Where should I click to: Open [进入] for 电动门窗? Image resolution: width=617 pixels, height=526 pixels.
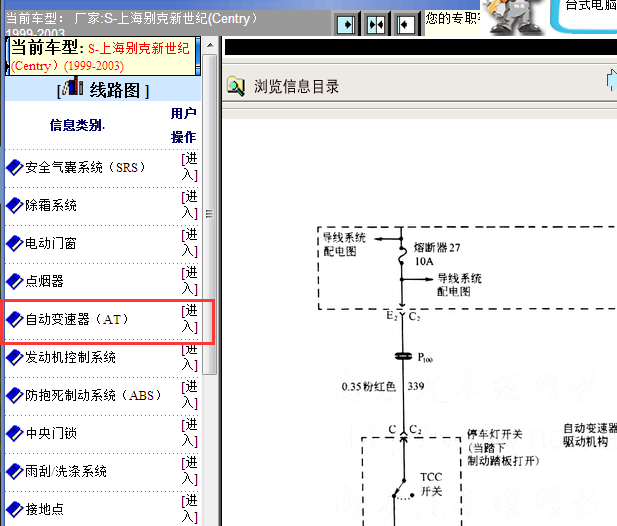click(189, 243)
